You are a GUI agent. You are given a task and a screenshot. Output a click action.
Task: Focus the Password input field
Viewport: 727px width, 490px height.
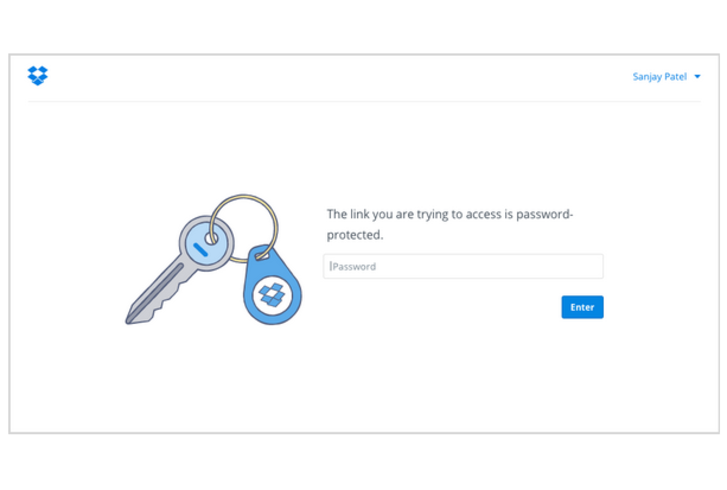pos(463,266)
